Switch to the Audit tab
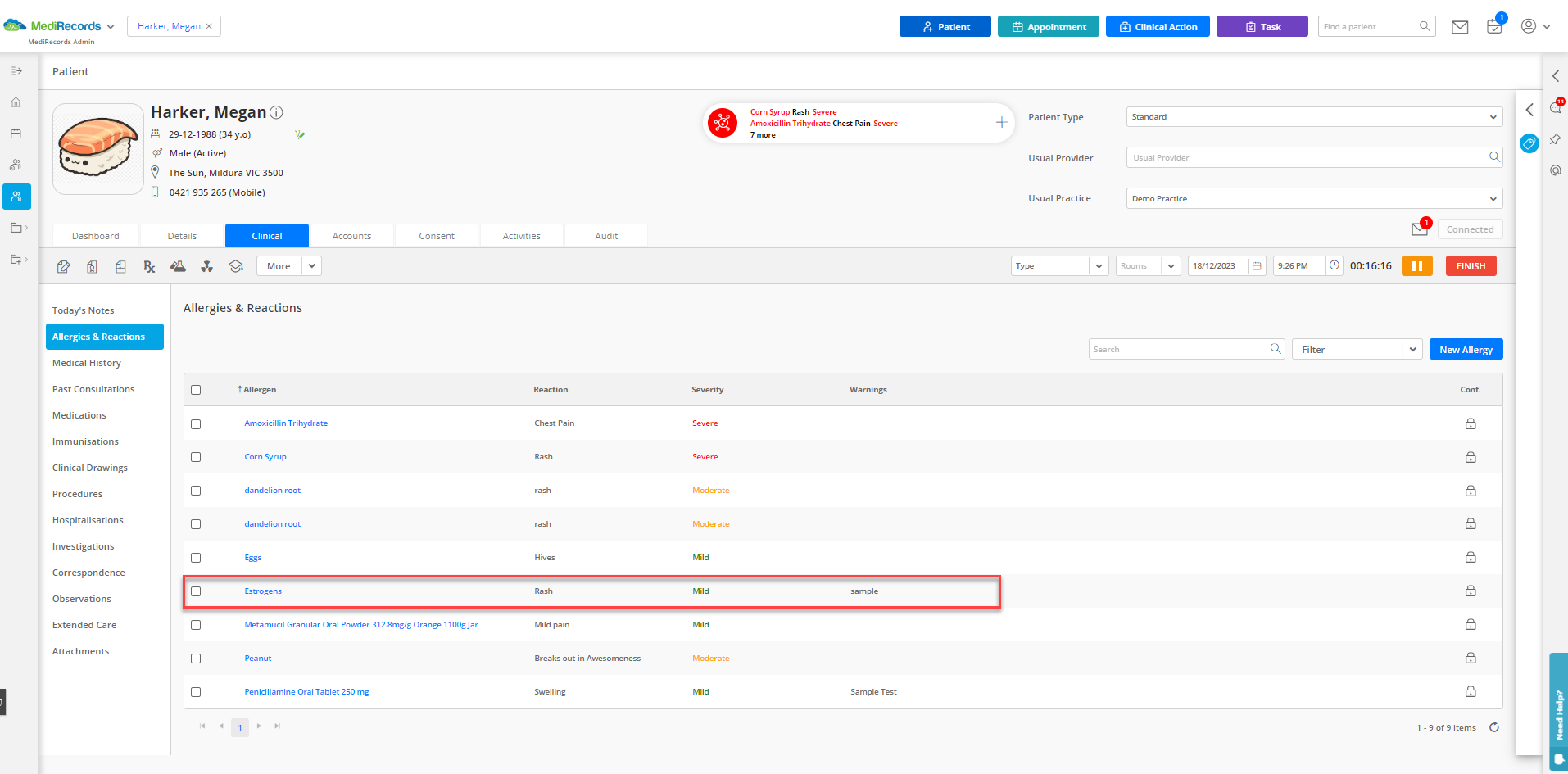This screenshot has height=774, width=1568. coord(606,236)
